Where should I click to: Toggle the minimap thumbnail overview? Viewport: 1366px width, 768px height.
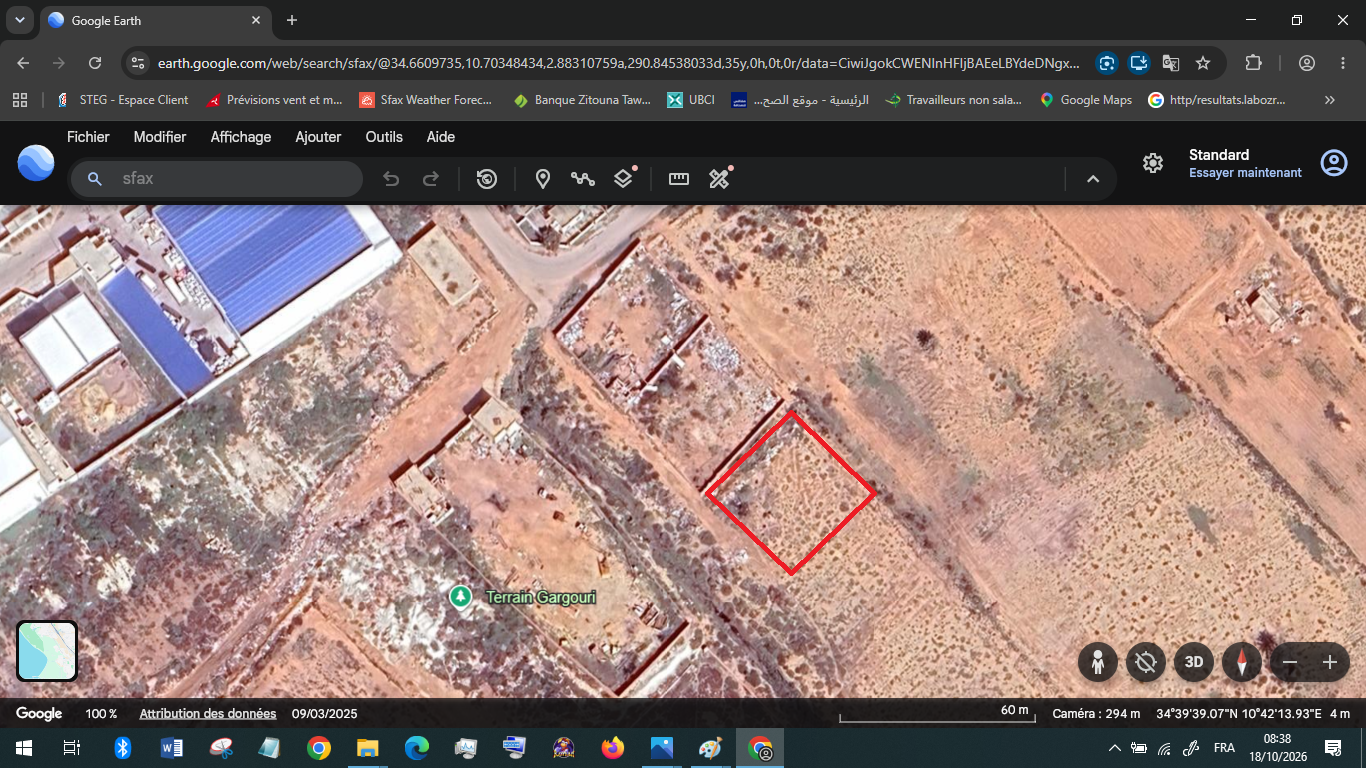pyautogui.click(x=47, y=651)
